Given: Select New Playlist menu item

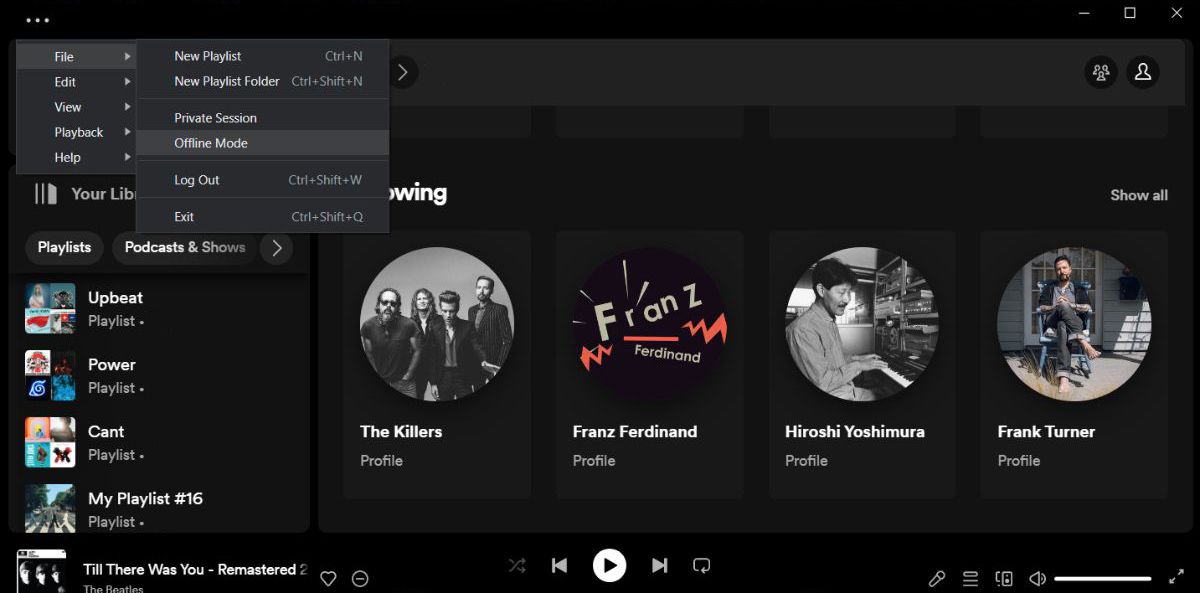Looking at the screenshot, I should (263, 56).
